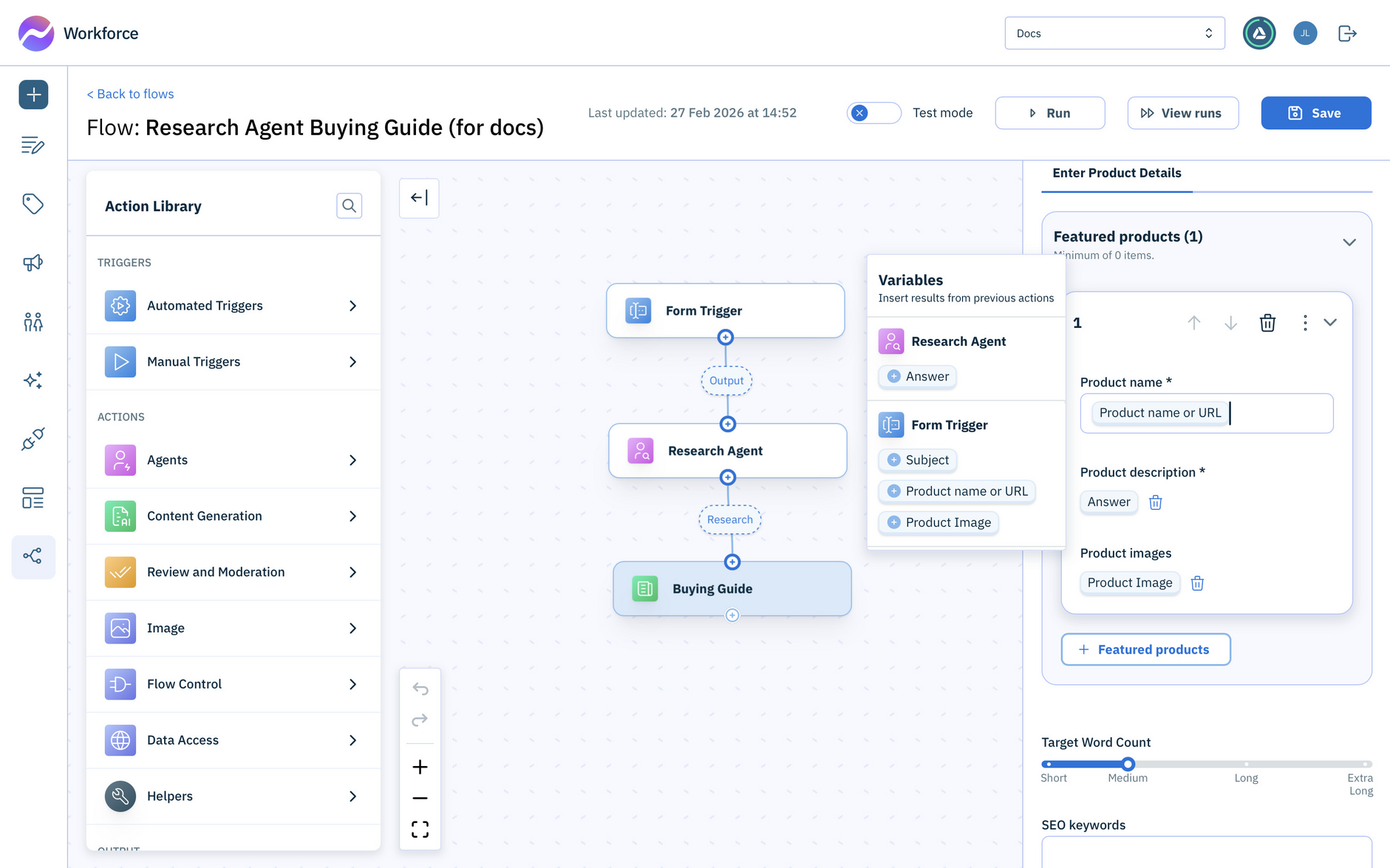Select the plug integrations icon in left sidebar

33,440
